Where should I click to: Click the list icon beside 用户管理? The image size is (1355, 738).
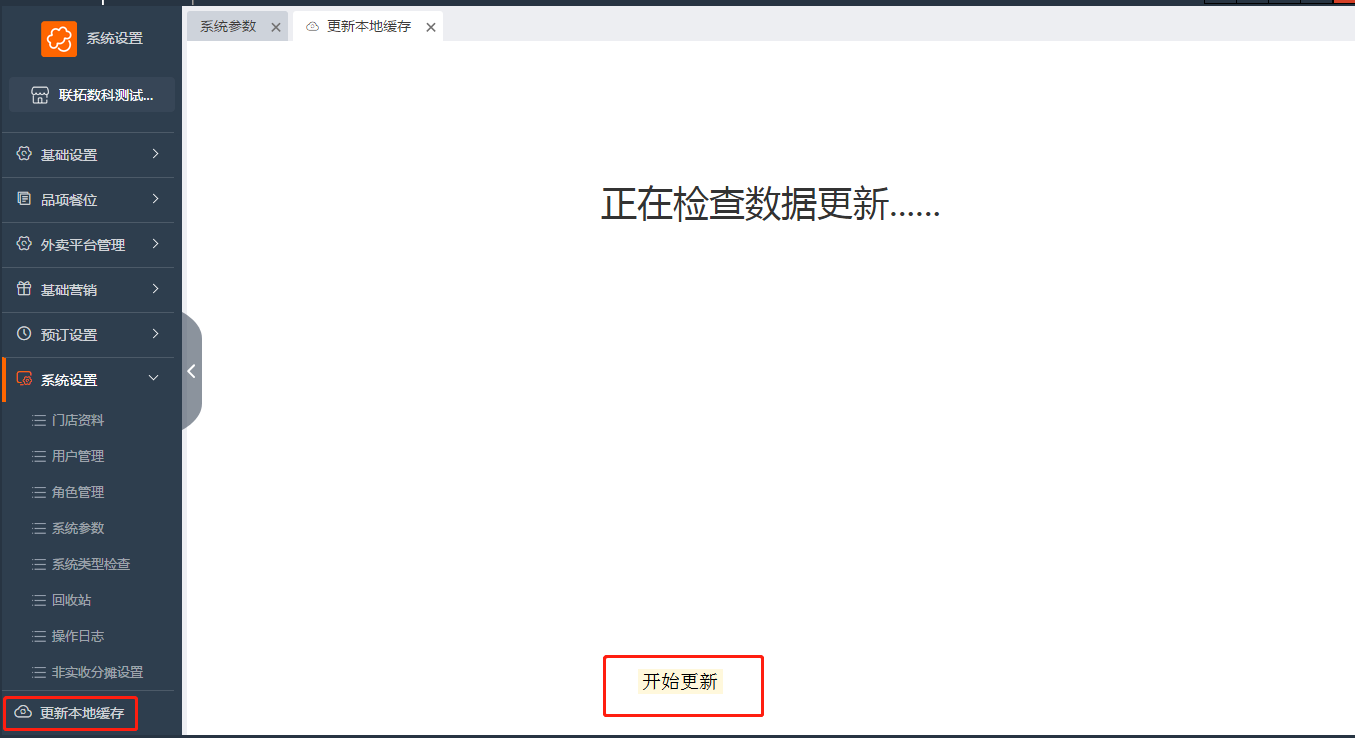39,457
